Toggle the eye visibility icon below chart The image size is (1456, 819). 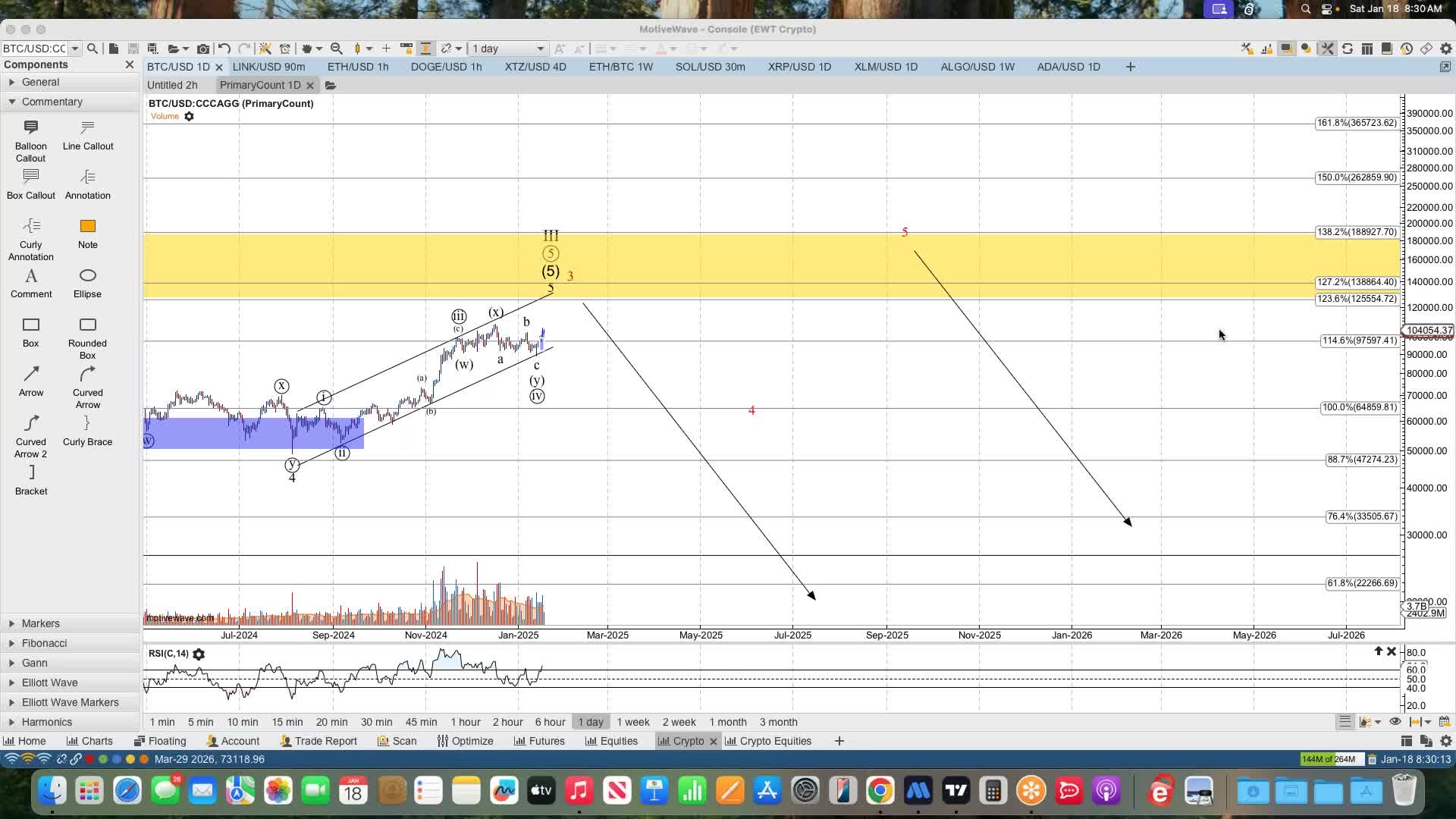(1395, 722)
